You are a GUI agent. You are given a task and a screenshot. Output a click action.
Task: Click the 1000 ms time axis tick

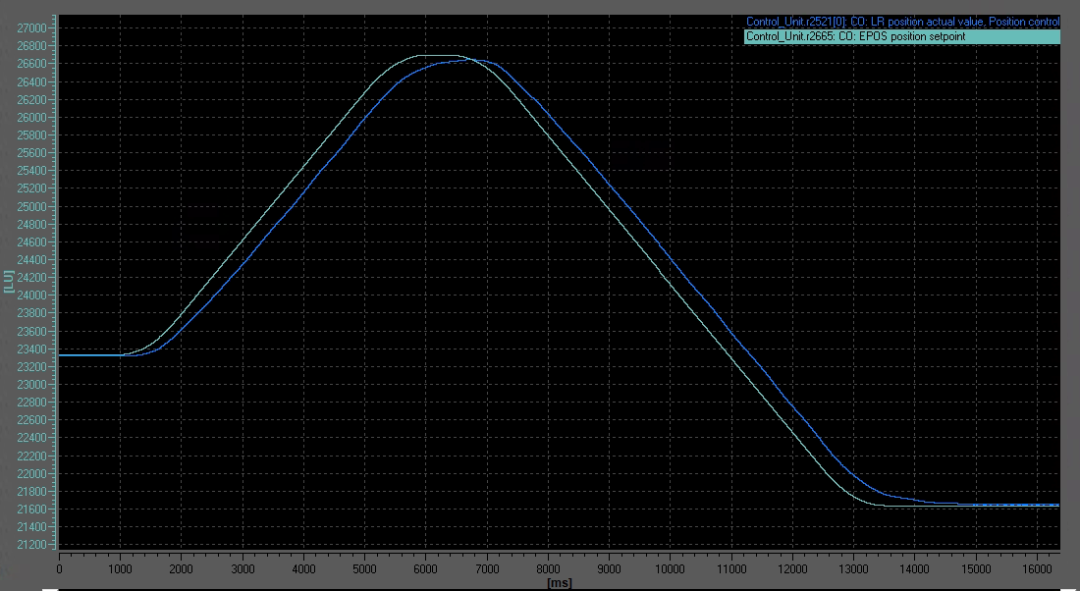(120, 569)
